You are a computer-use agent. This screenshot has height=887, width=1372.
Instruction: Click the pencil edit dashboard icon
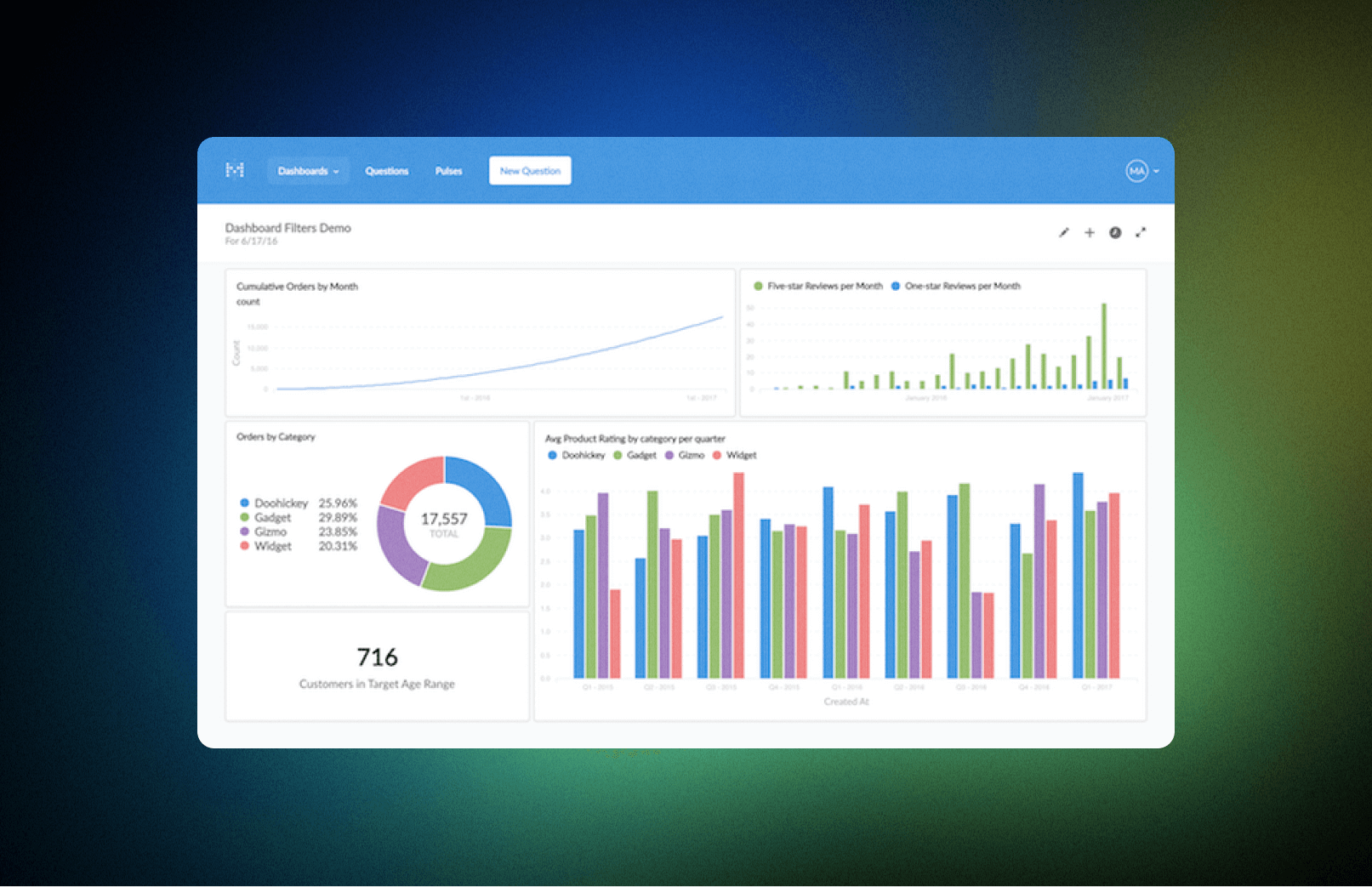click(x=1063, y=232)
